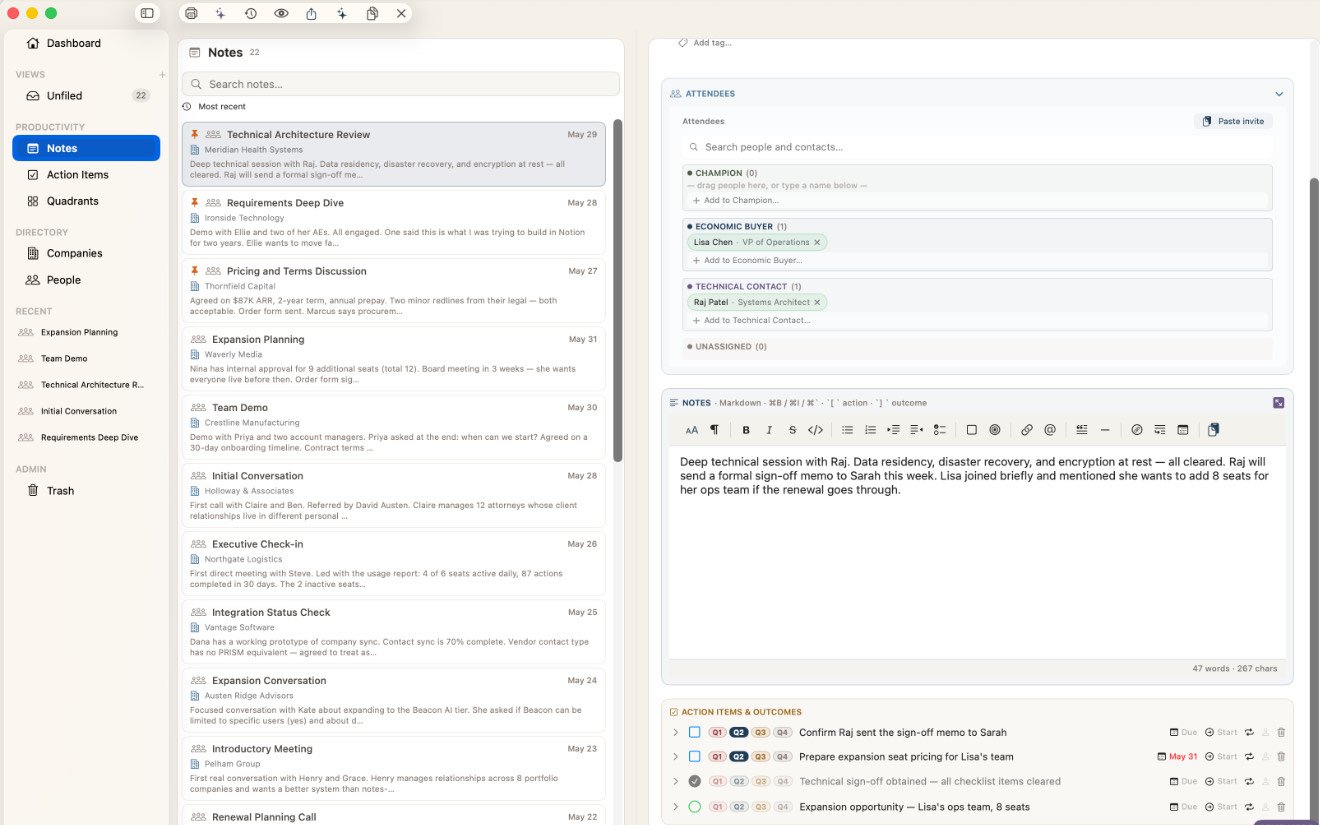
Task: Expand notes editor with purple fullscreen icon
Action: coord(1278,402)
